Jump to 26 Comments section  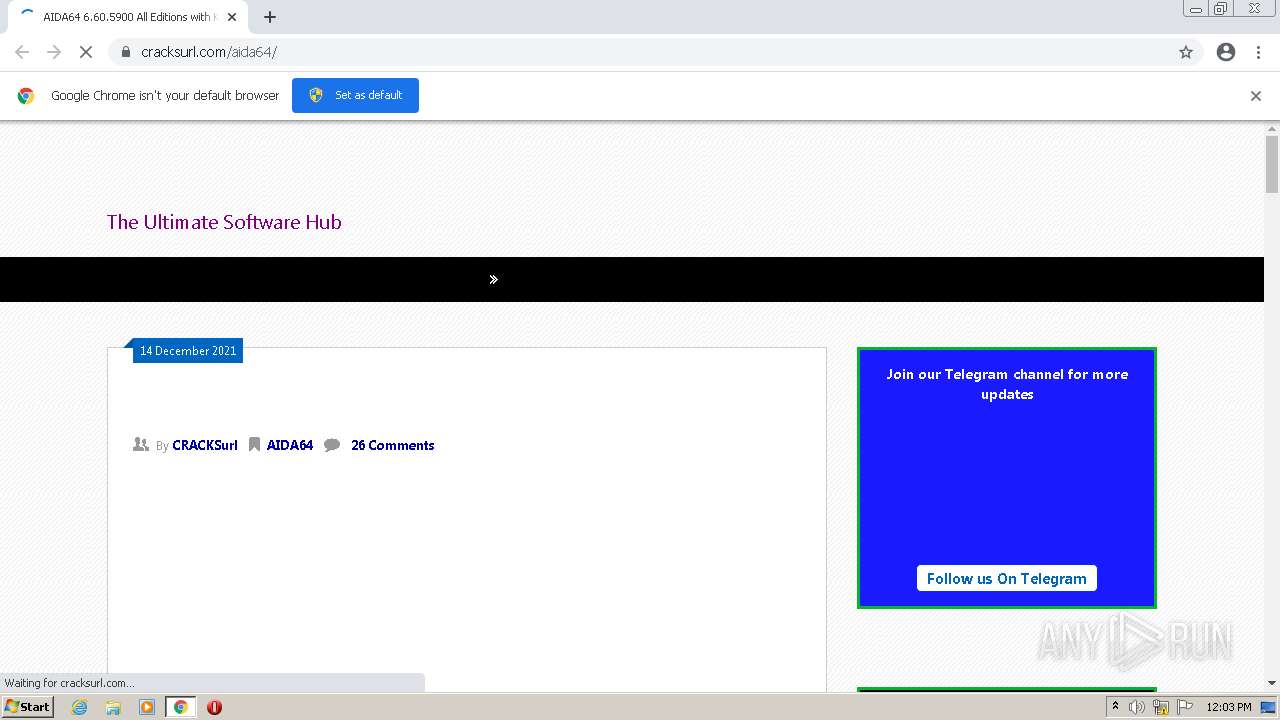(392, 445)
